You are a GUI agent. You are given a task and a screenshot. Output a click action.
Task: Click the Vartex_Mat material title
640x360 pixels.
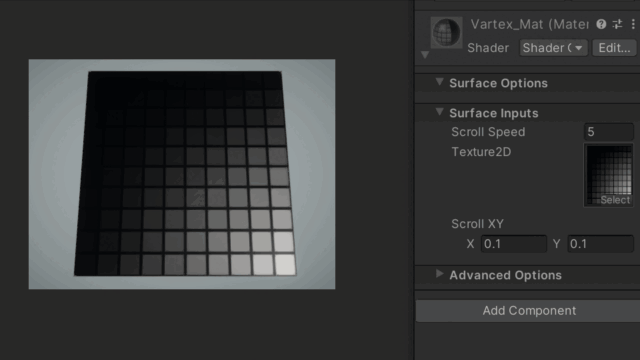click(529, 24)
